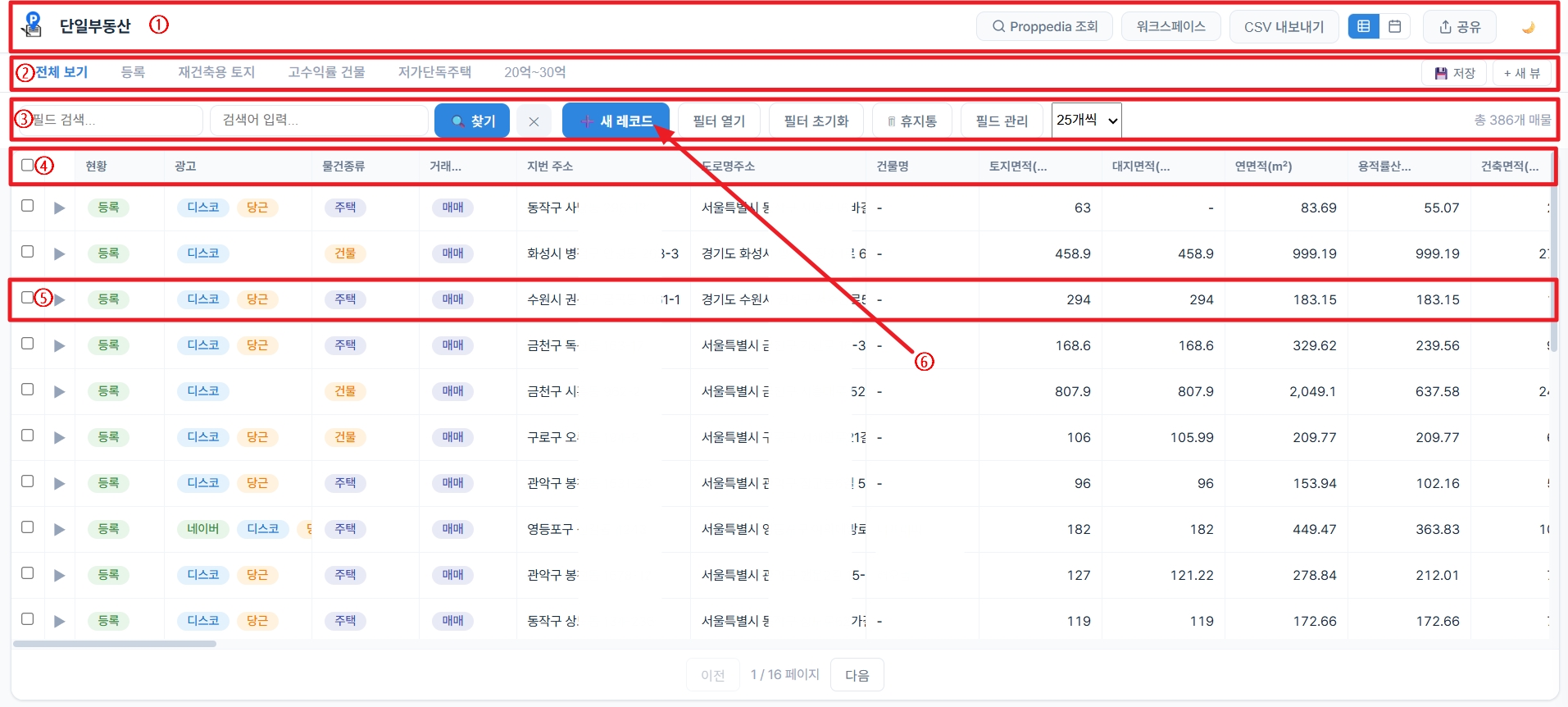Image resolution: width=1568 pixels, height=707 pixels.
Task: Open 20억~30억 tab
Action: point(534,72)
